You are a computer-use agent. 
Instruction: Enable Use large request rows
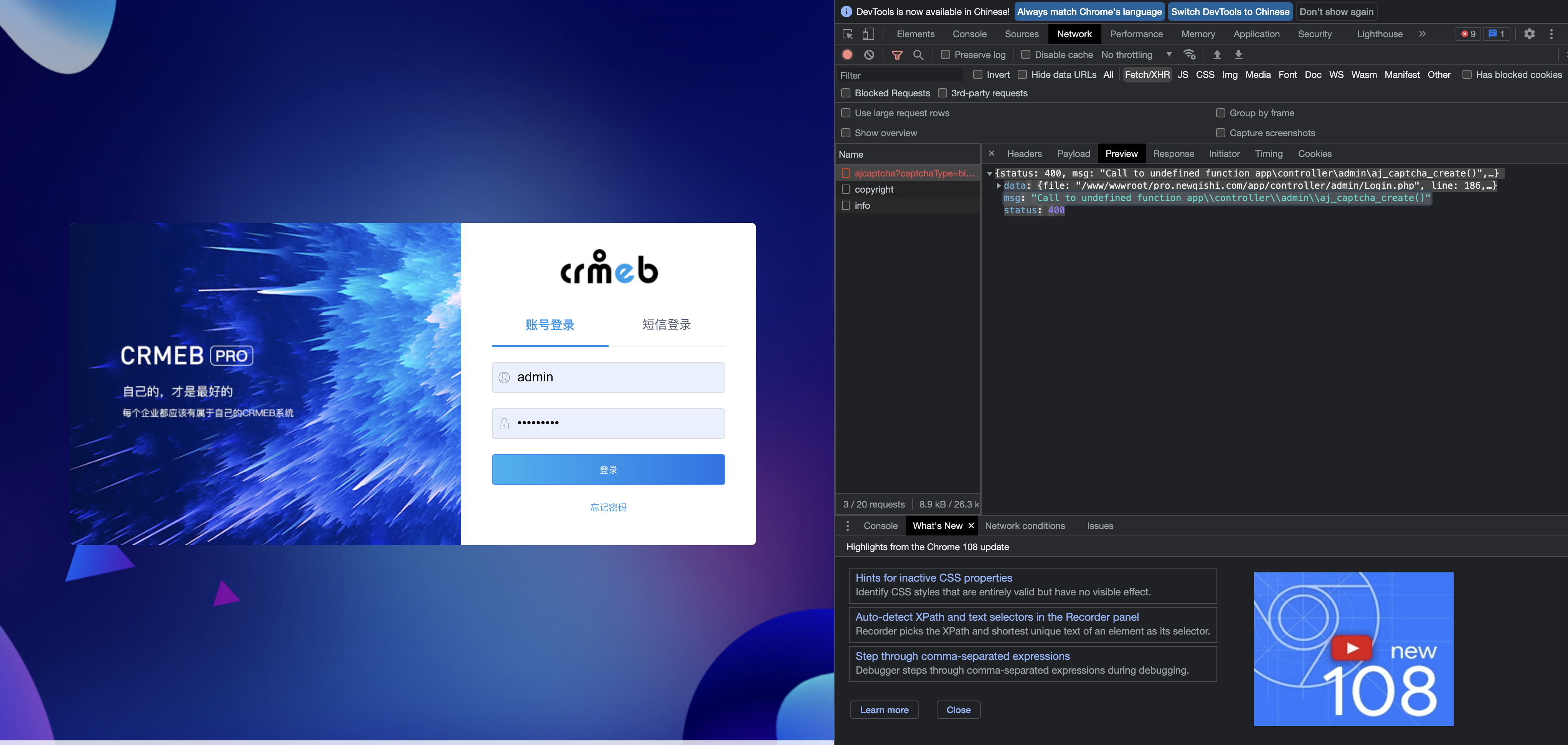click(845, 113)
